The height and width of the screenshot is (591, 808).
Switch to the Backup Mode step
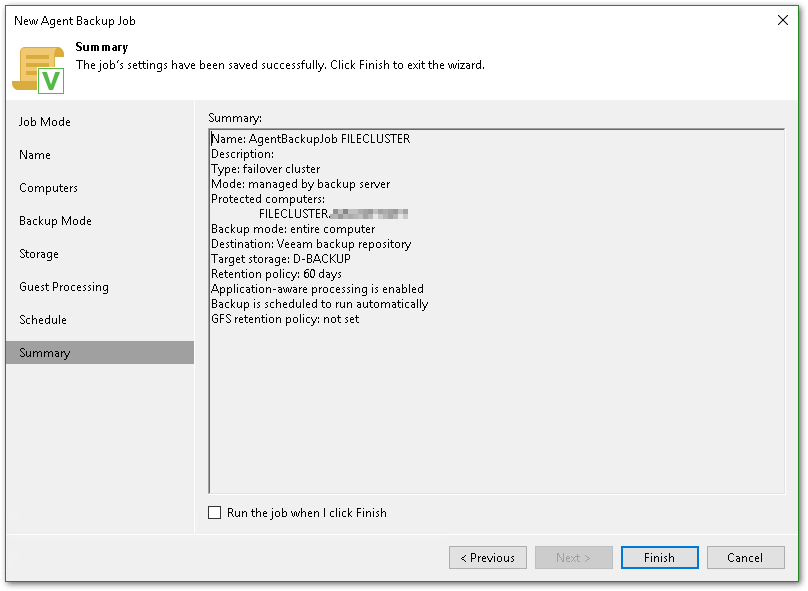pos(55,221)
